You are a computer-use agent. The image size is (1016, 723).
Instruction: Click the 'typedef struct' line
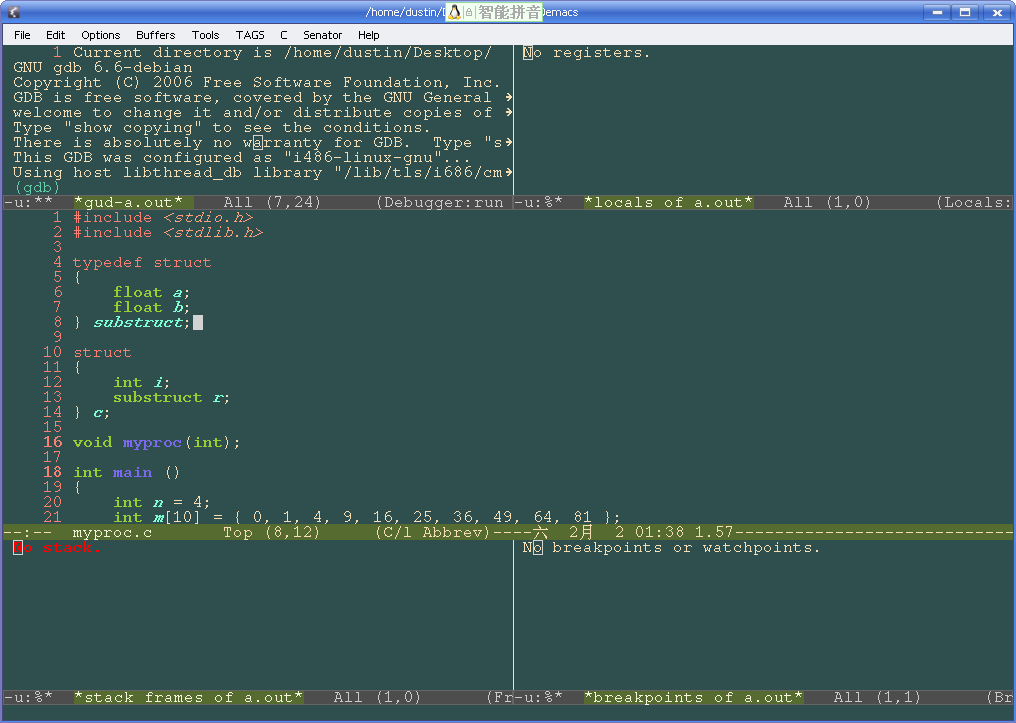click(142, 262)
